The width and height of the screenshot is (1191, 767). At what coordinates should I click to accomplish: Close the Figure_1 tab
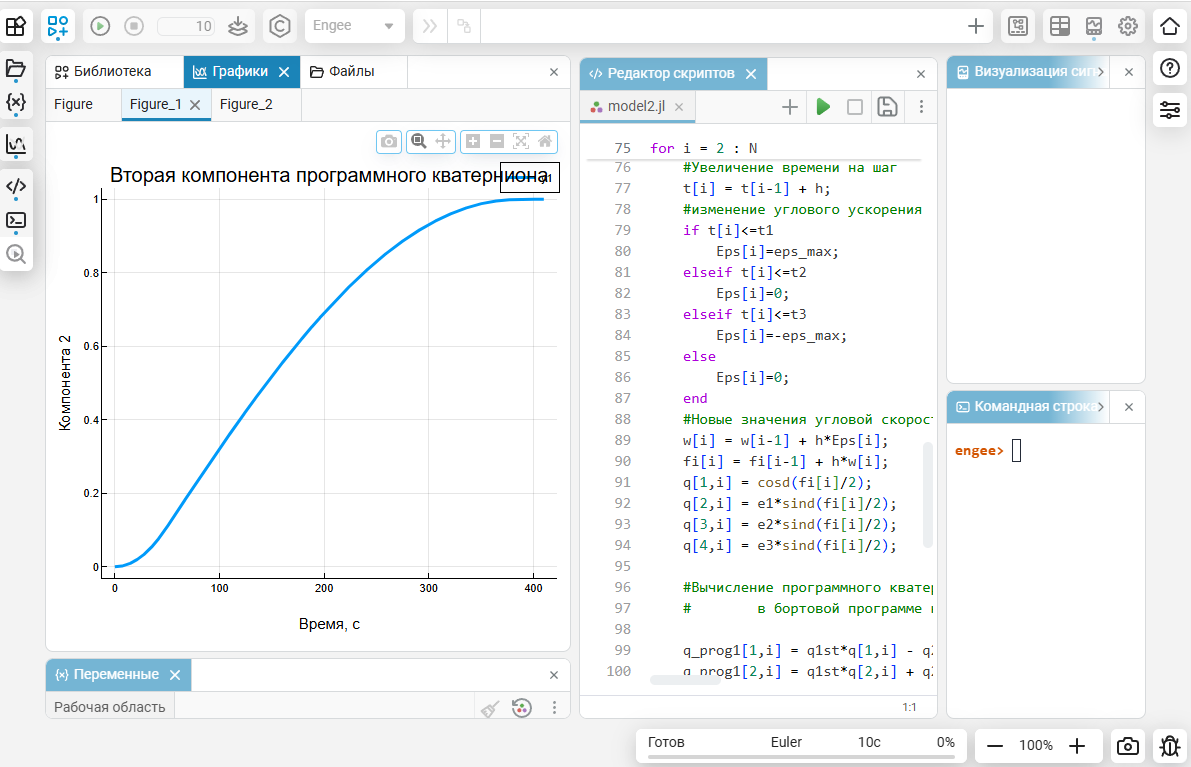pos(195,105)
